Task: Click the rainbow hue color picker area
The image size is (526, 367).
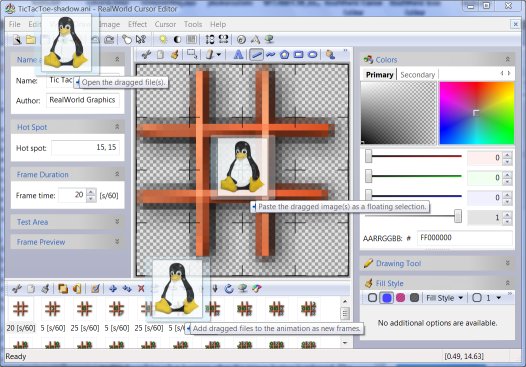Action: point(477,113)
